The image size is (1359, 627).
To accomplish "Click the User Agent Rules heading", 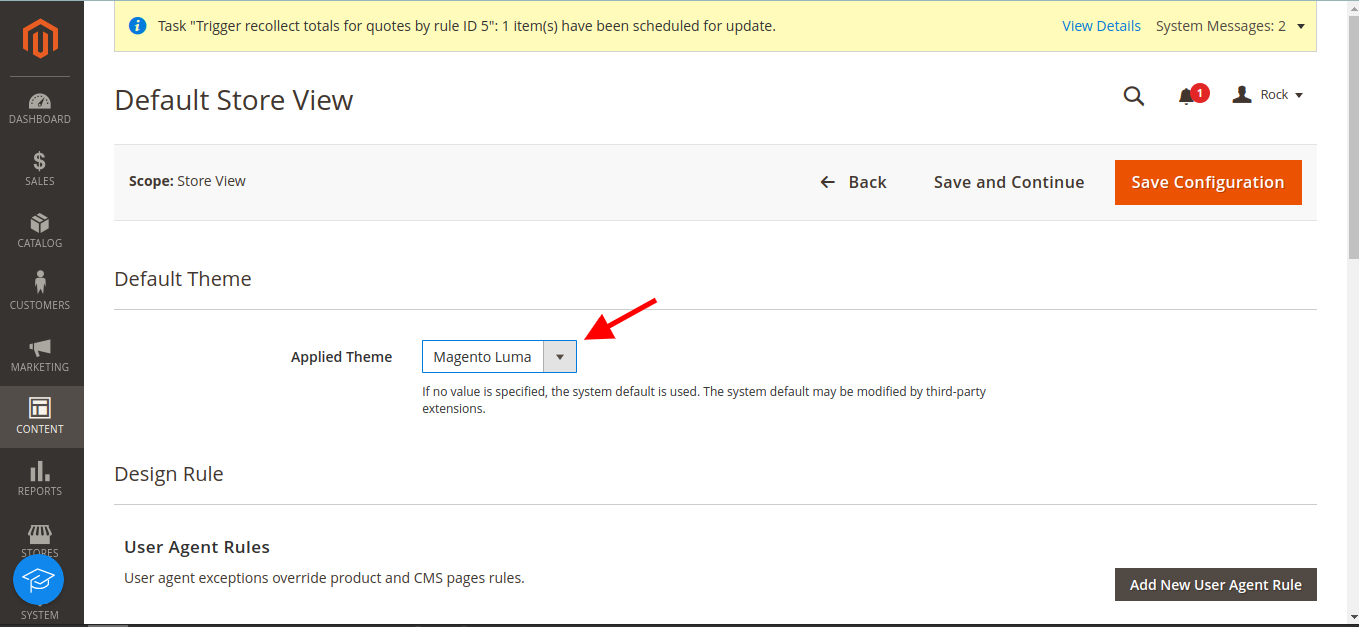I will [x=197, y=547].
